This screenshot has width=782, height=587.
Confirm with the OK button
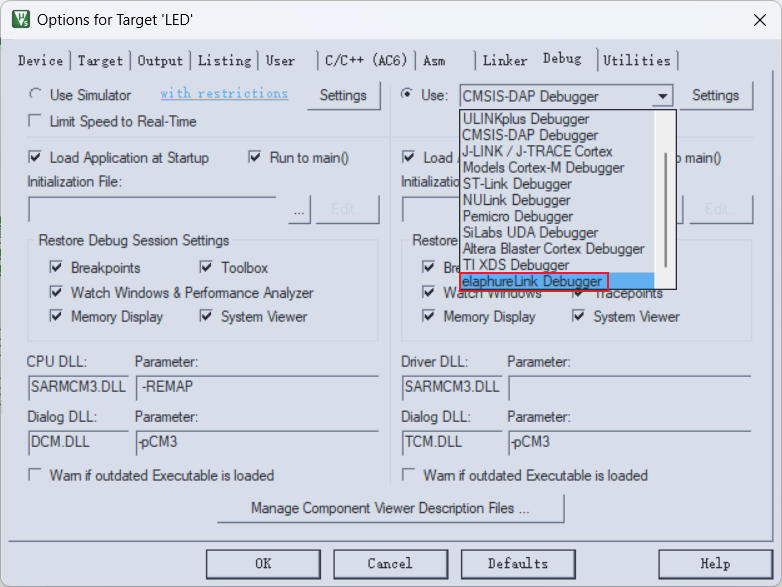coord(263,564)
